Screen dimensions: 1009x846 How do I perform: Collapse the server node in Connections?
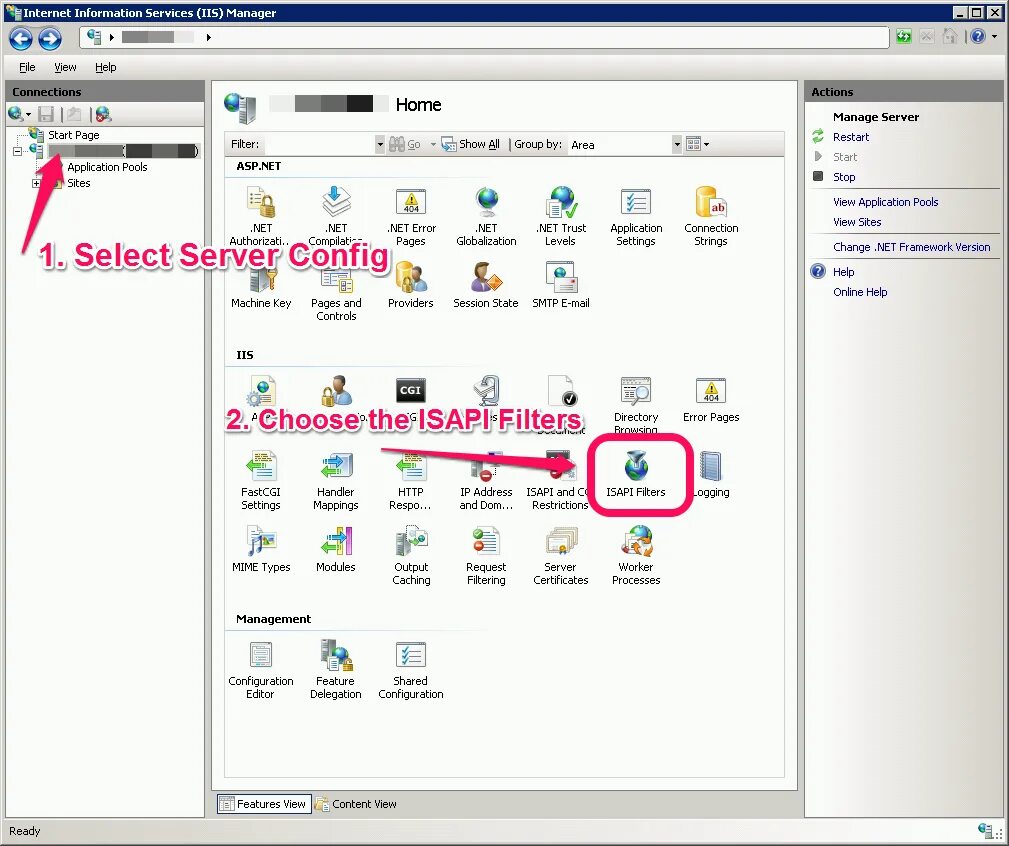[x=17, y=151]
